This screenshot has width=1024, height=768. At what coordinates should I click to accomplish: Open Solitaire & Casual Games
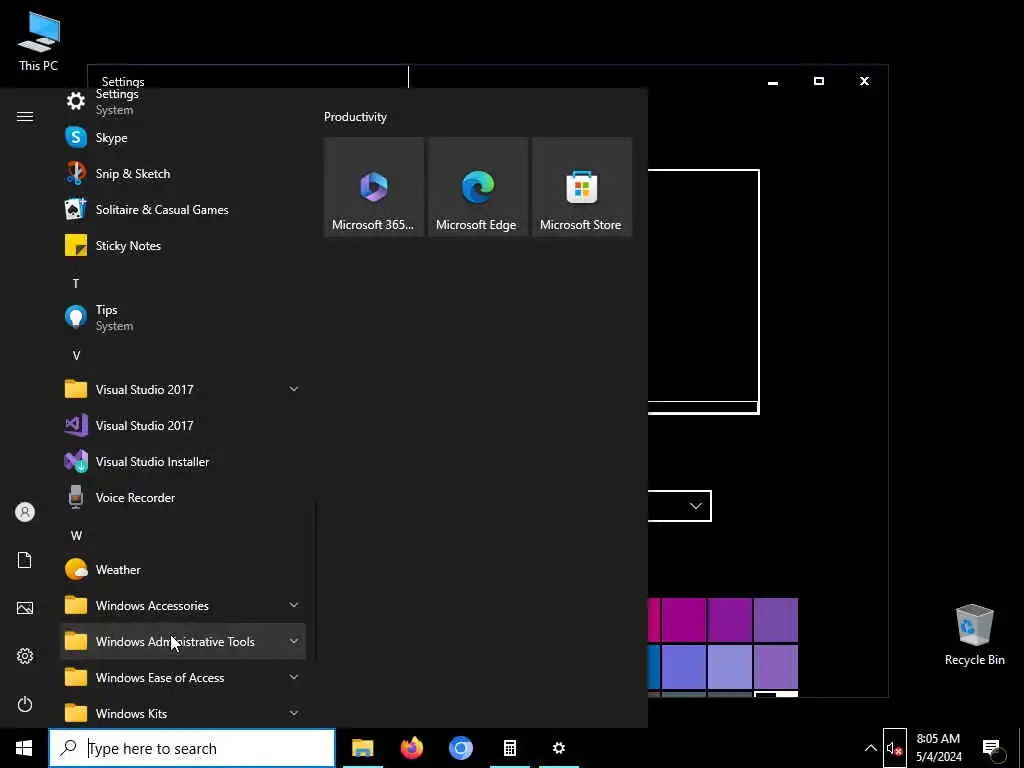click(x=183, y=210)
